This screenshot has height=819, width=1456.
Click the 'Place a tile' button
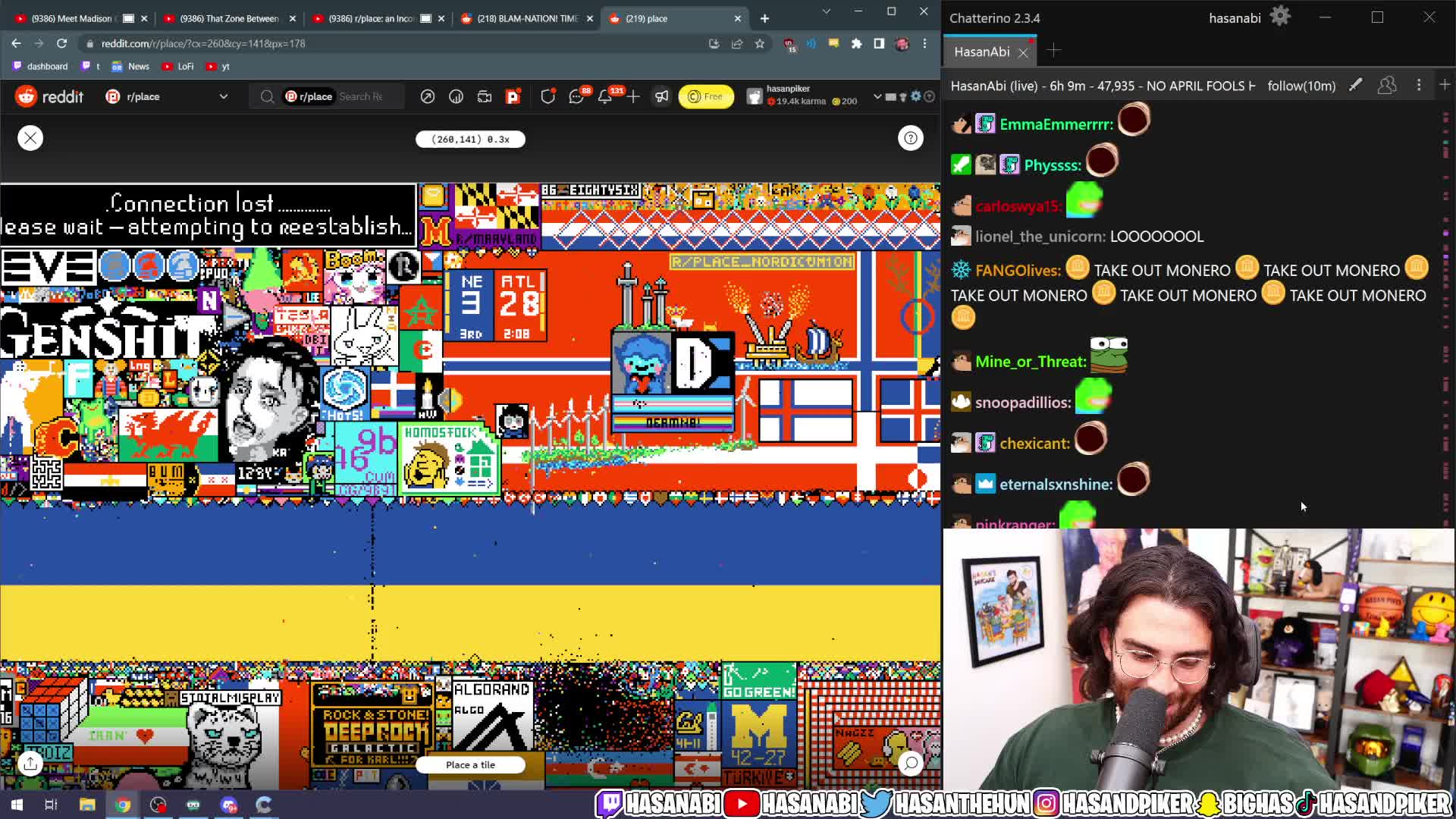[x=470, y=764]
